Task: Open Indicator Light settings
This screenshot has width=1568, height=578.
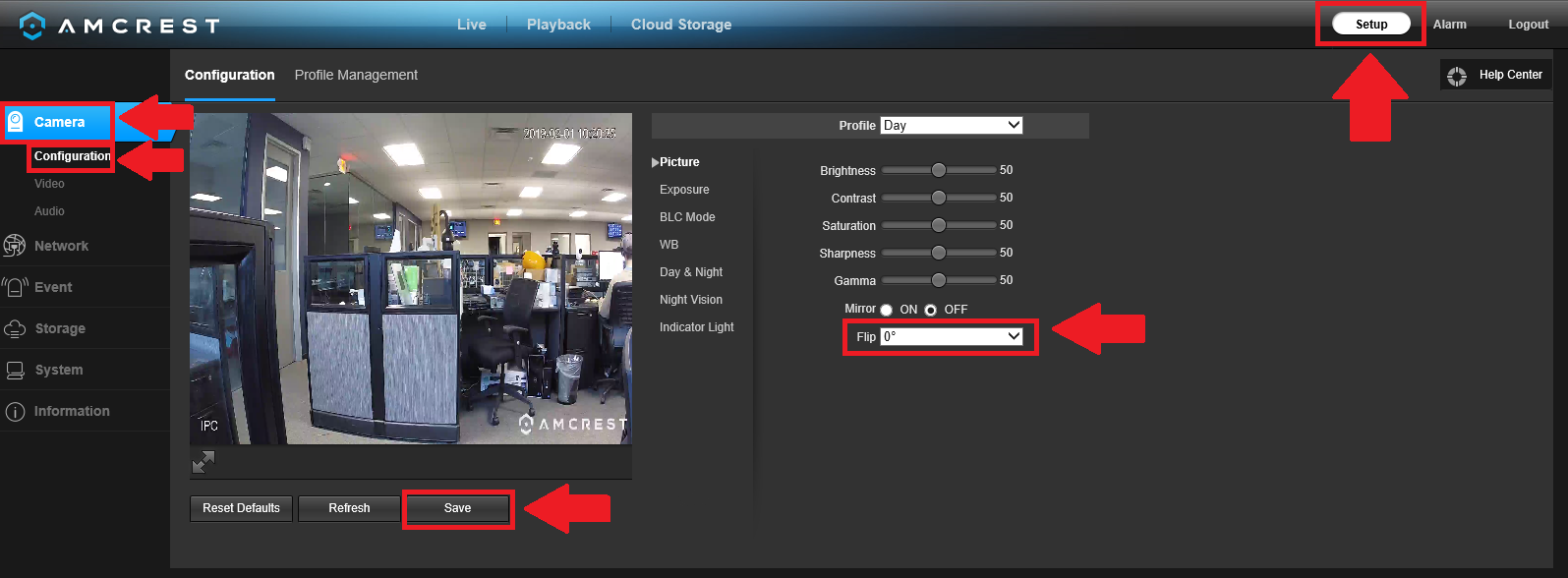Action: pos(697,327)
